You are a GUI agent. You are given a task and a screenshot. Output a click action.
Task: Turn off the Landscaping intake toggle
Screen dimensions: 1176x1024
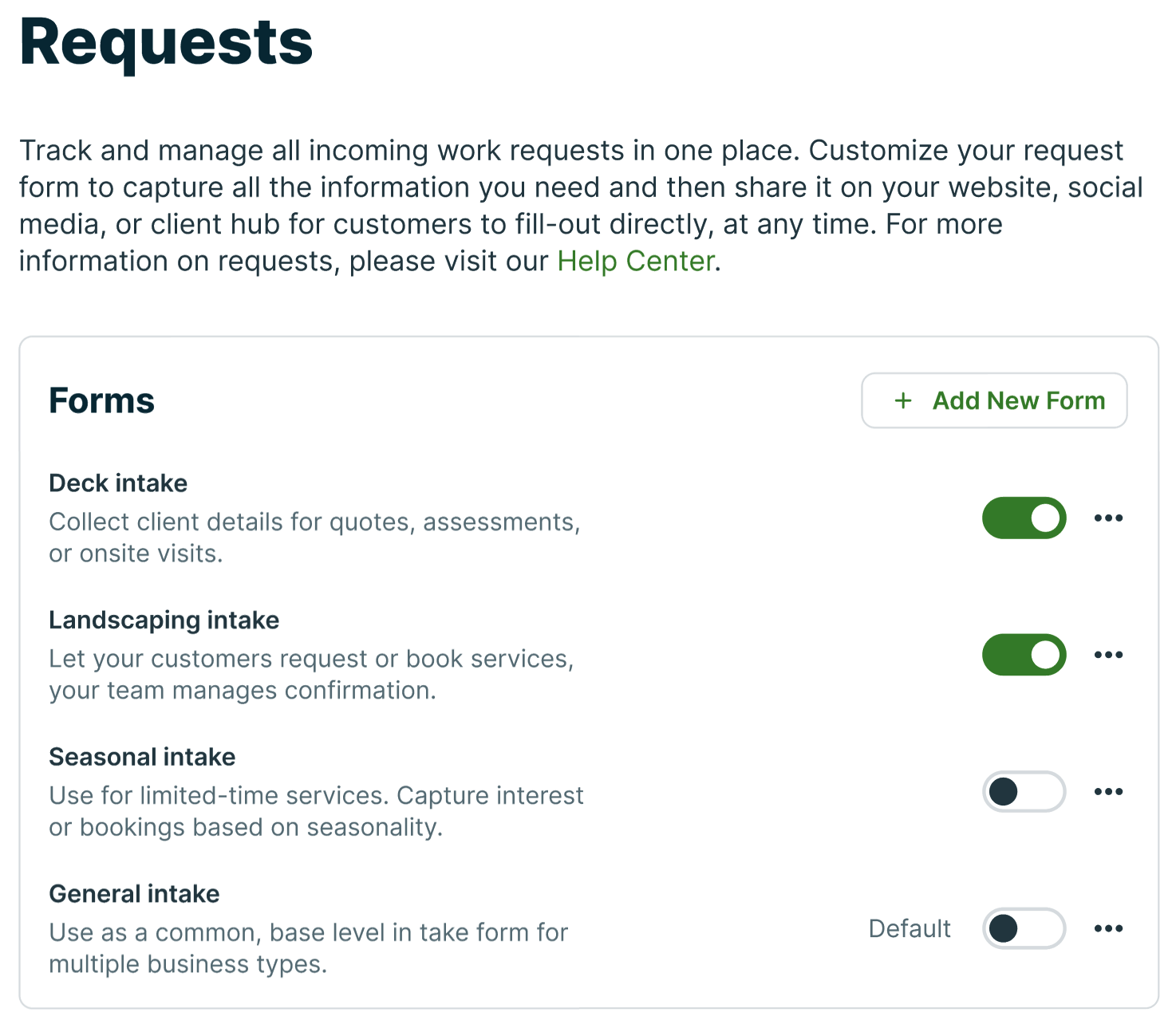click(x=1024, y=655)
